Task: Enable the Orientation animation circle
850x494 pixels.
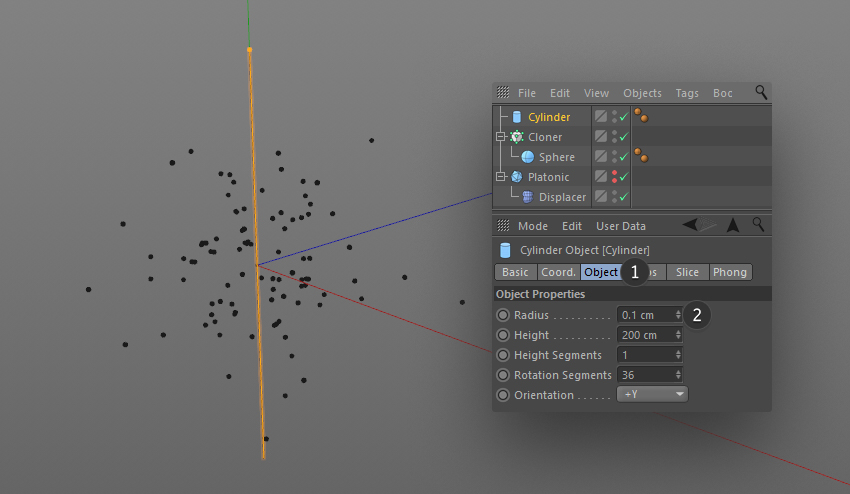Action: [x=503, y=395]
